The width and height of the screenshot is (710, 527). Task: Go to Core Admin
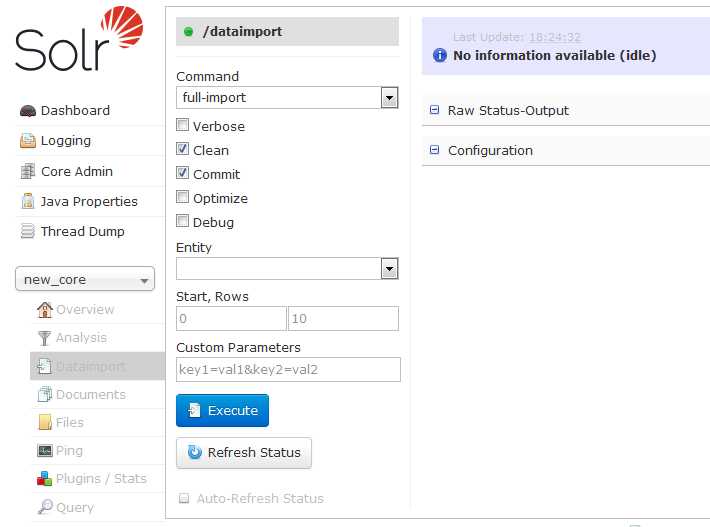click(77, 171)
